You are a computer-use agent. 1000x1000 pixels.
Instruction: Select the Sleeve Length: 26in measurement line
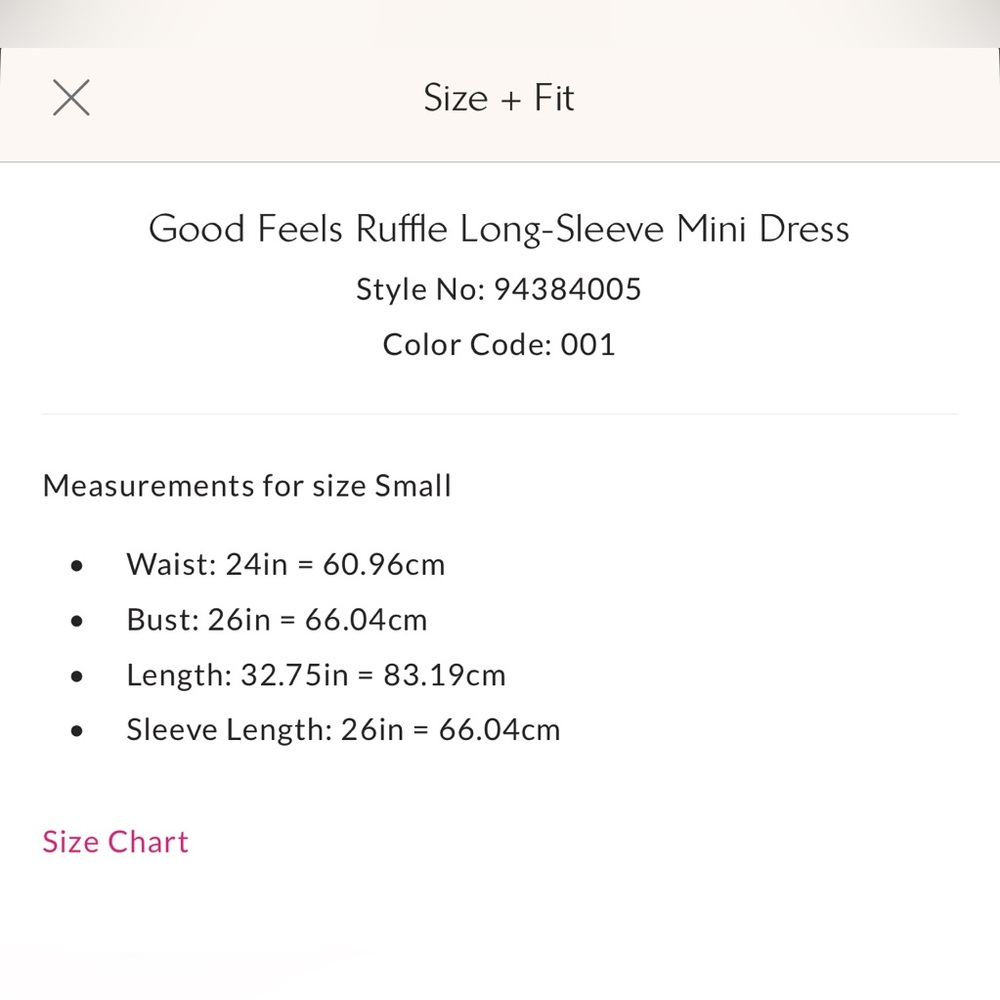pos(343,730)
